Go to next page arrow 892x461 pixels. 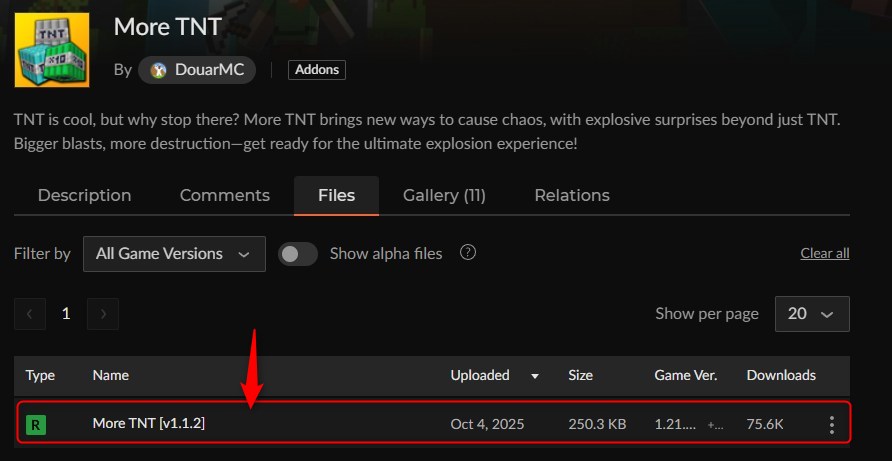pyautogui.click(x=103, y=314)
